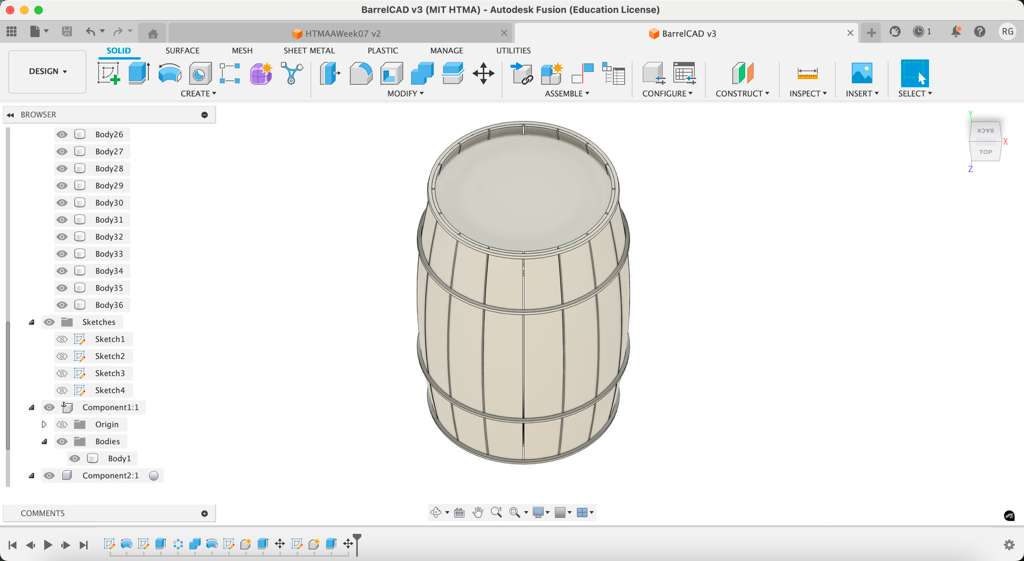
Task: Select Body1 in the browser tree
Action: [120, 458]
